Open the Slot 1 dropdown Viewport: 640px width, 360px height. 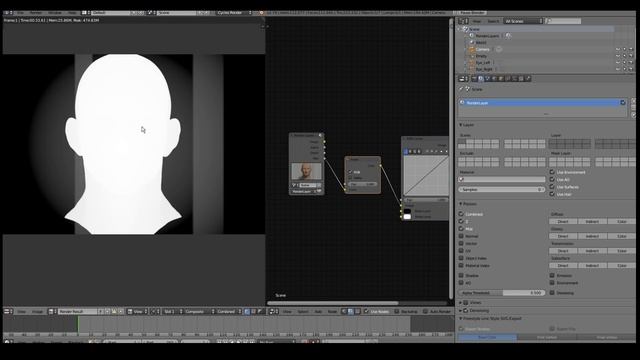coord(172,311)
